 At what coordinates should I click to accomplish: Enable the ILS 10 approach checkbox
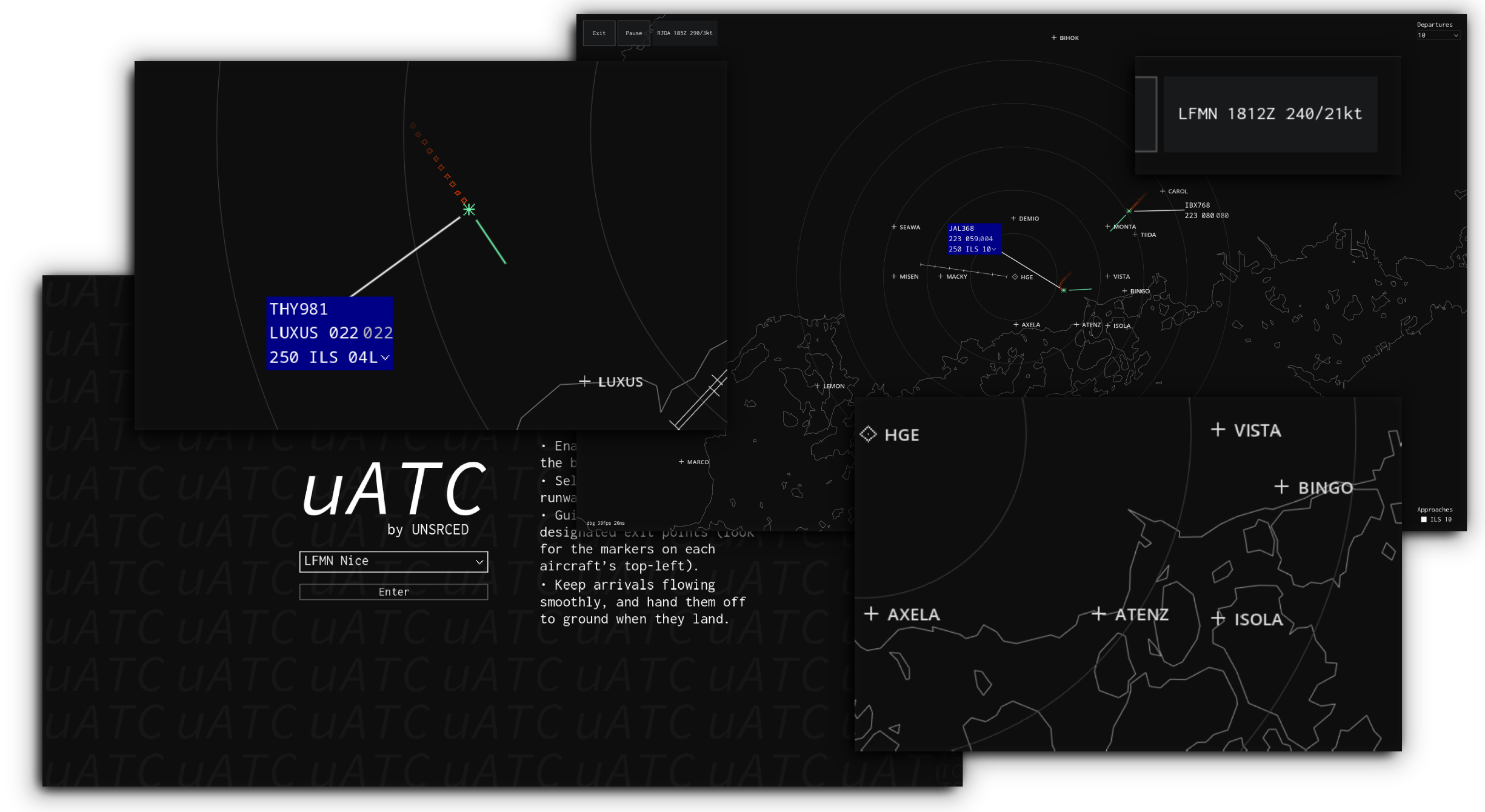(x=1424, y=519)
